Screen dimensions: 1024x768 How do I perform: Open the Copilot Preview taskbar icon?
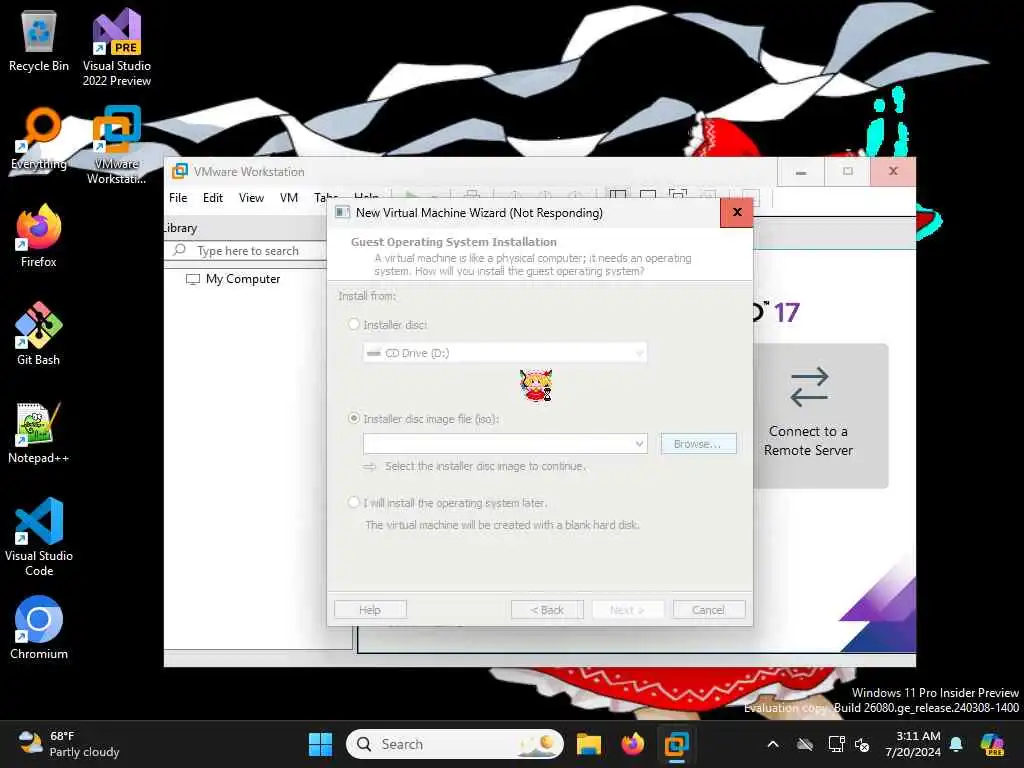click(x=992, y=744)
